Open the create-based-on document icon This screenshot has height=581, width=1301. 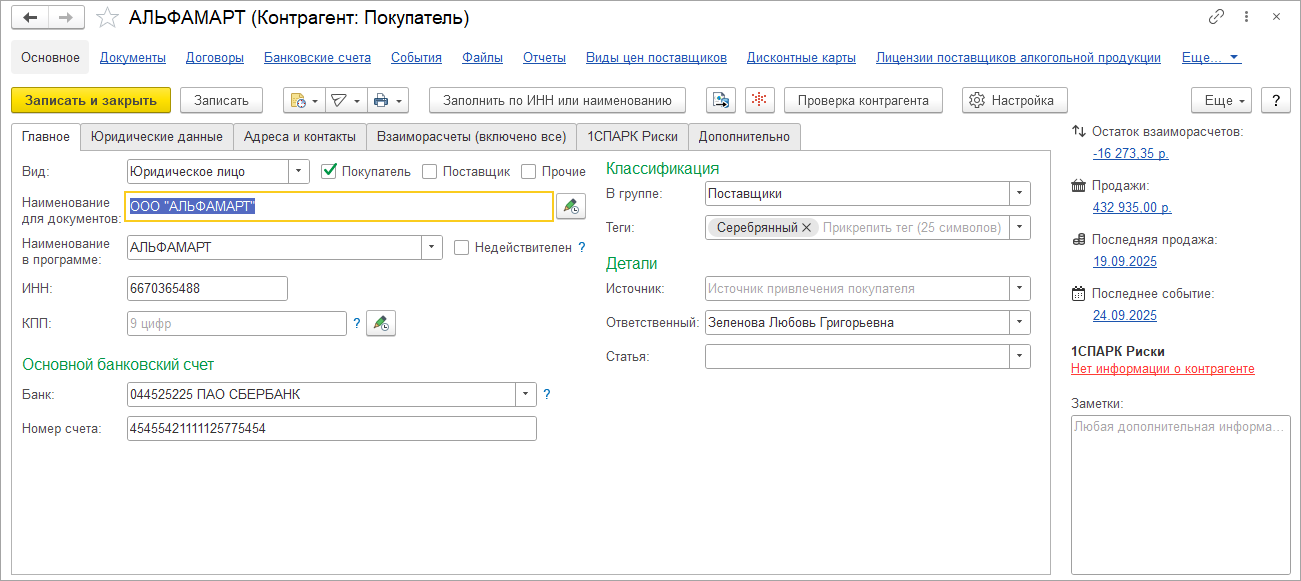pyautogui.click(x=303, y=100)
